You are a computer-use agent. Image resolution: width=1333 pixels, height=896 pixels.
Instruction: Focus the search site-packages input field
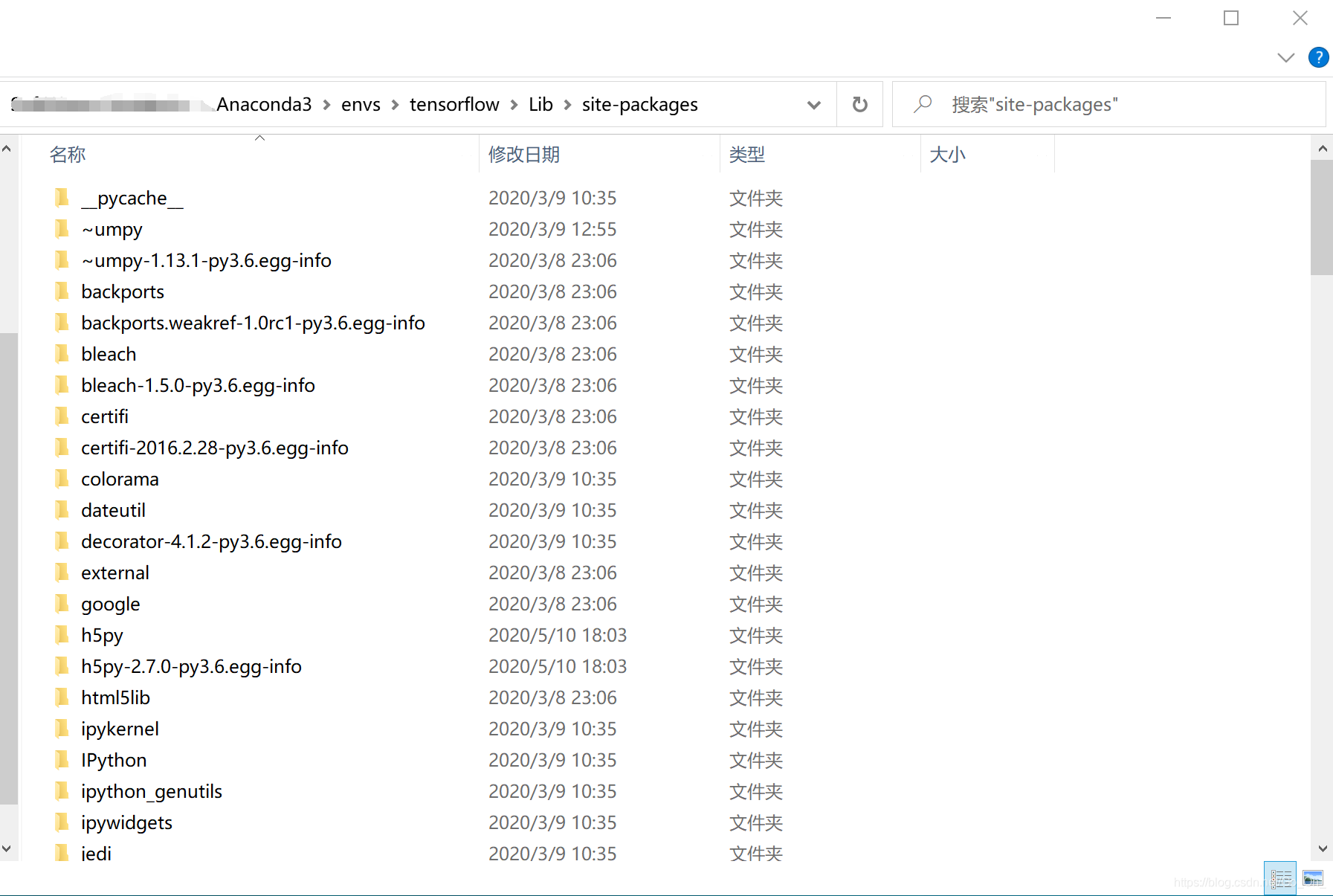pos(1108,104)
